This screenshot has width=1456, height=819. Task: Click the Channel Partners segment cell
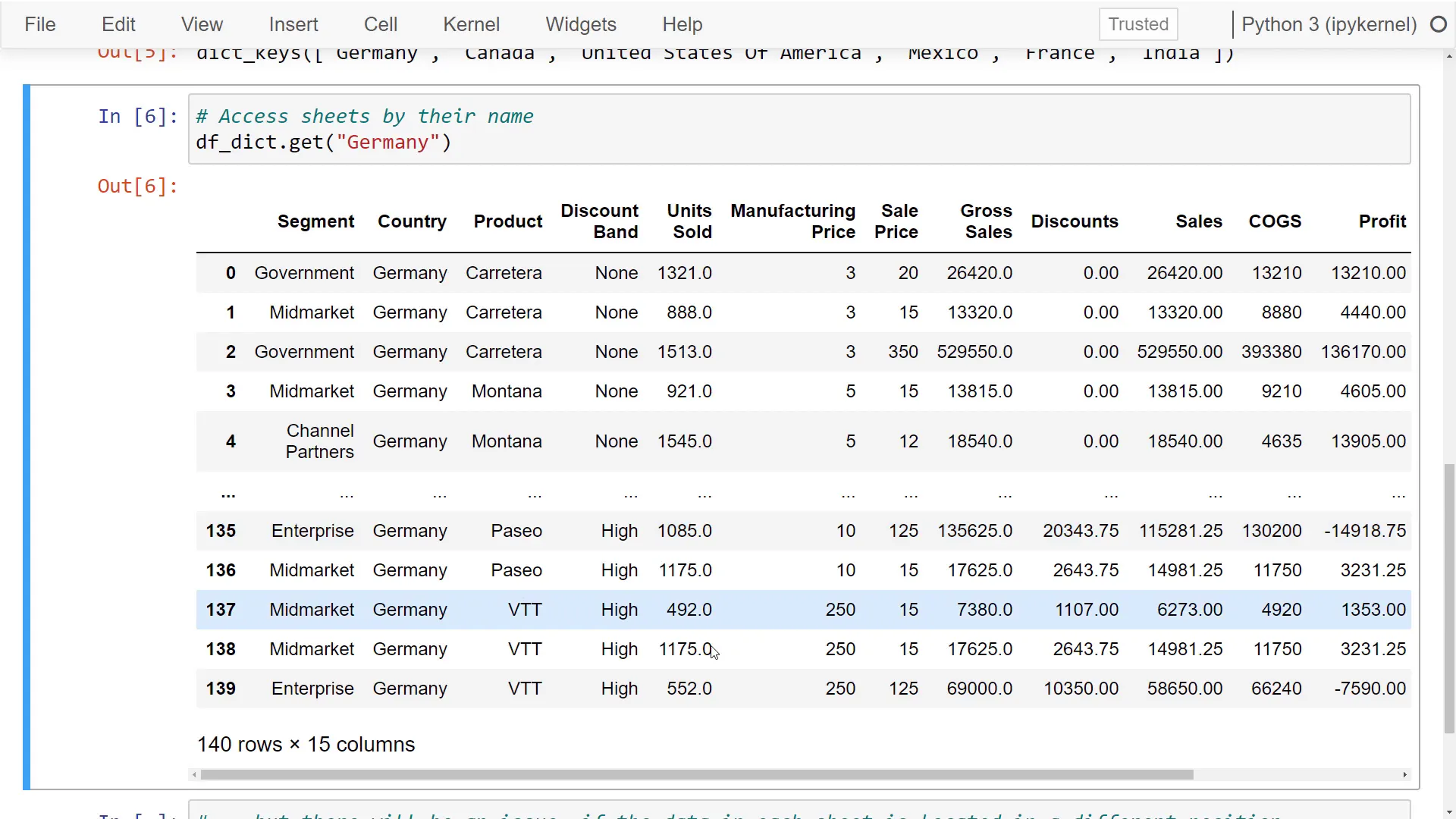[x=319, y=441]
